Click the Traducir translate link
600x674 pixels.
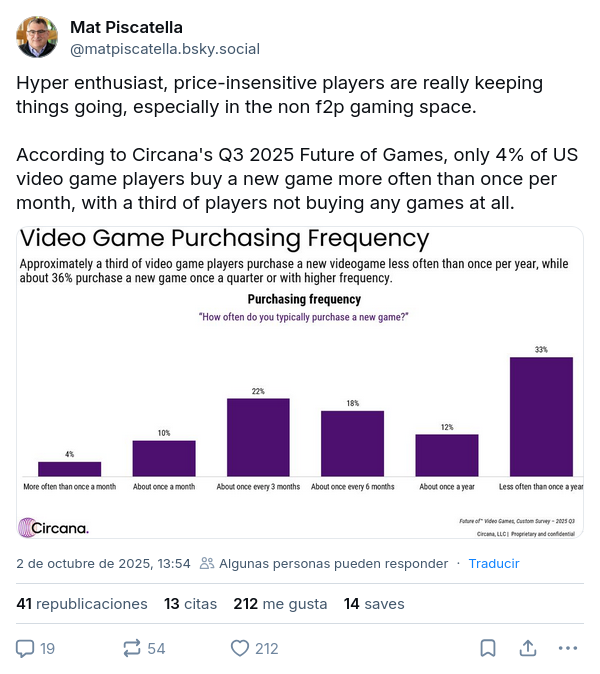point(494,563)
